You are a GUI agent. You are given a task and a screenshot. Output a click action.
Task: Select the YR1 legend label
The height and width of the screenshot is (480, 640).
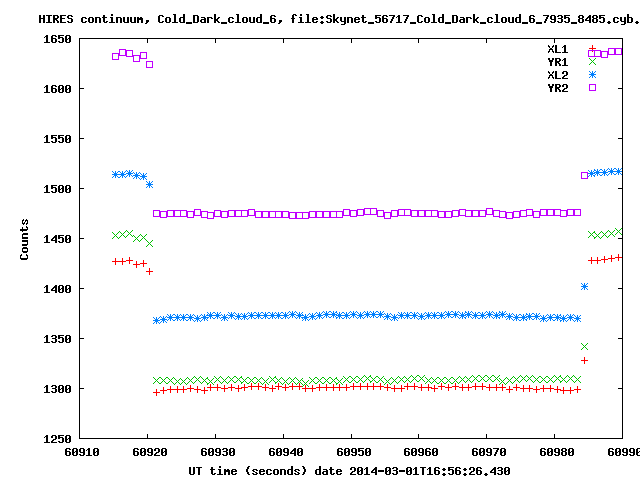point(558,62)
